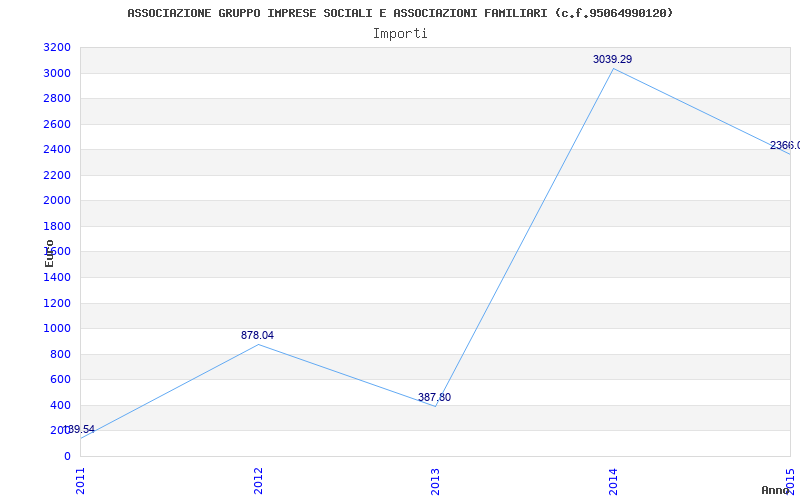Viewport: 800px width, 500px height.
Task: Select the 0 y-axis tick label
Action: click(x=67, y=457)
